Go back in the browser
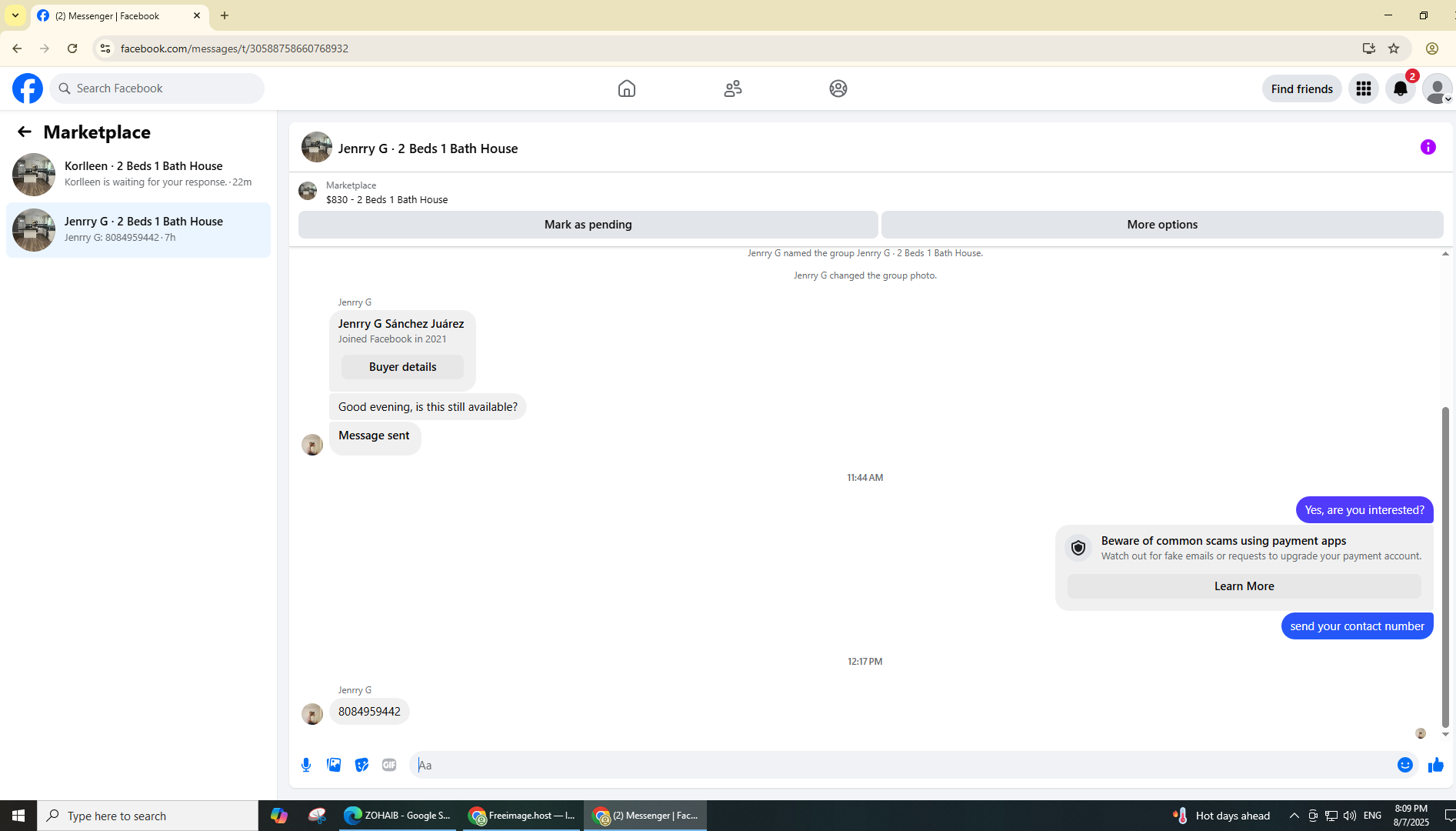 click(17, 48)
